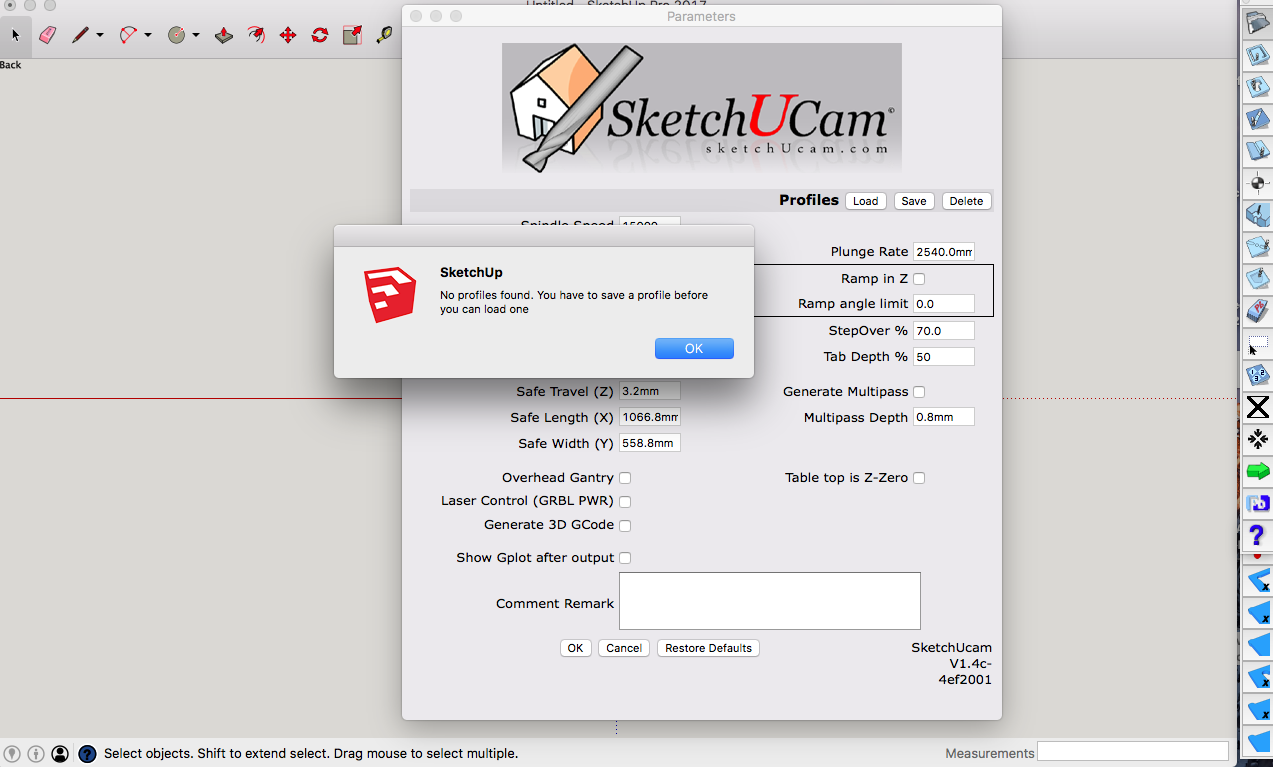This screenshot has height=767, width=1273.
Task: Select the Eraser tool
Action: point(47,35)
